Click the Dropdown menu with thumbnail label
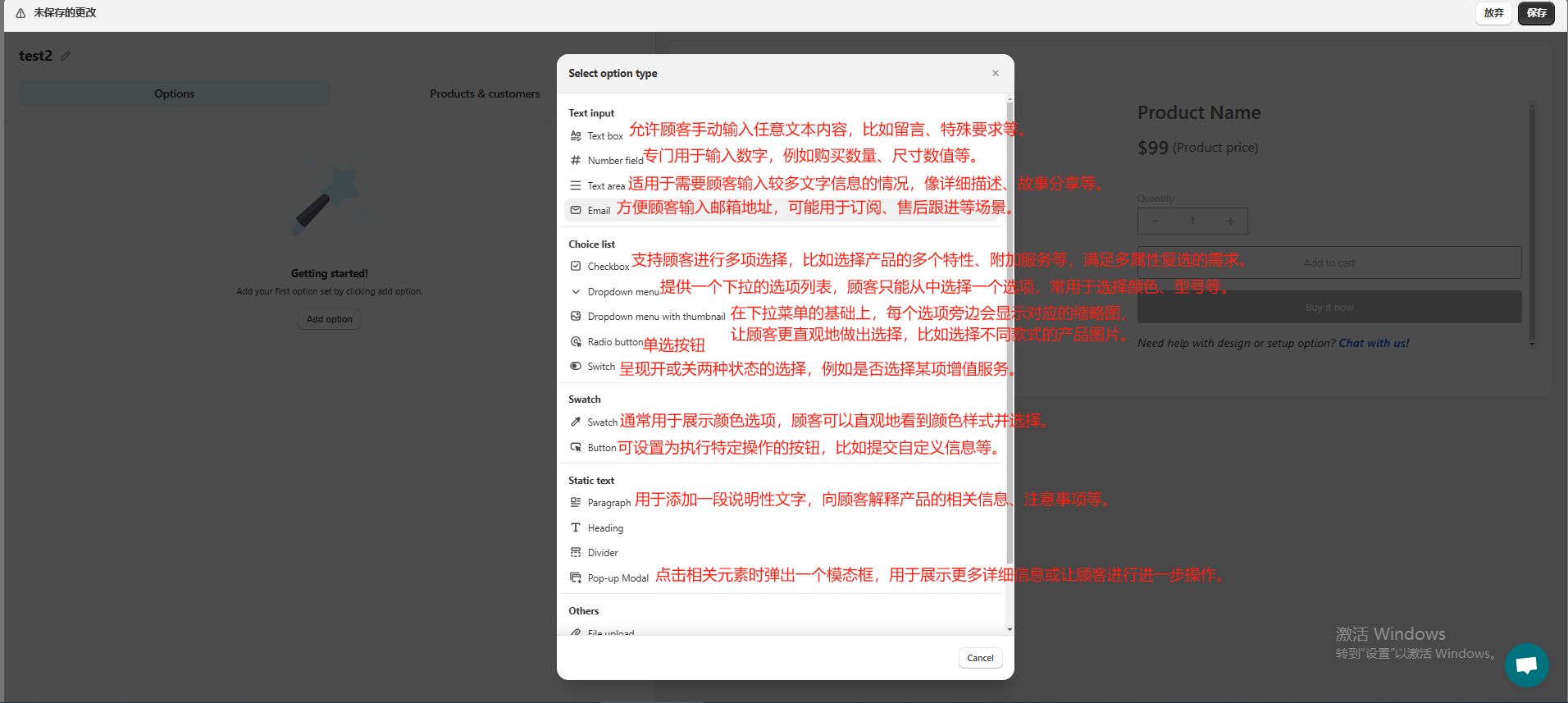 tap(656, 317)
